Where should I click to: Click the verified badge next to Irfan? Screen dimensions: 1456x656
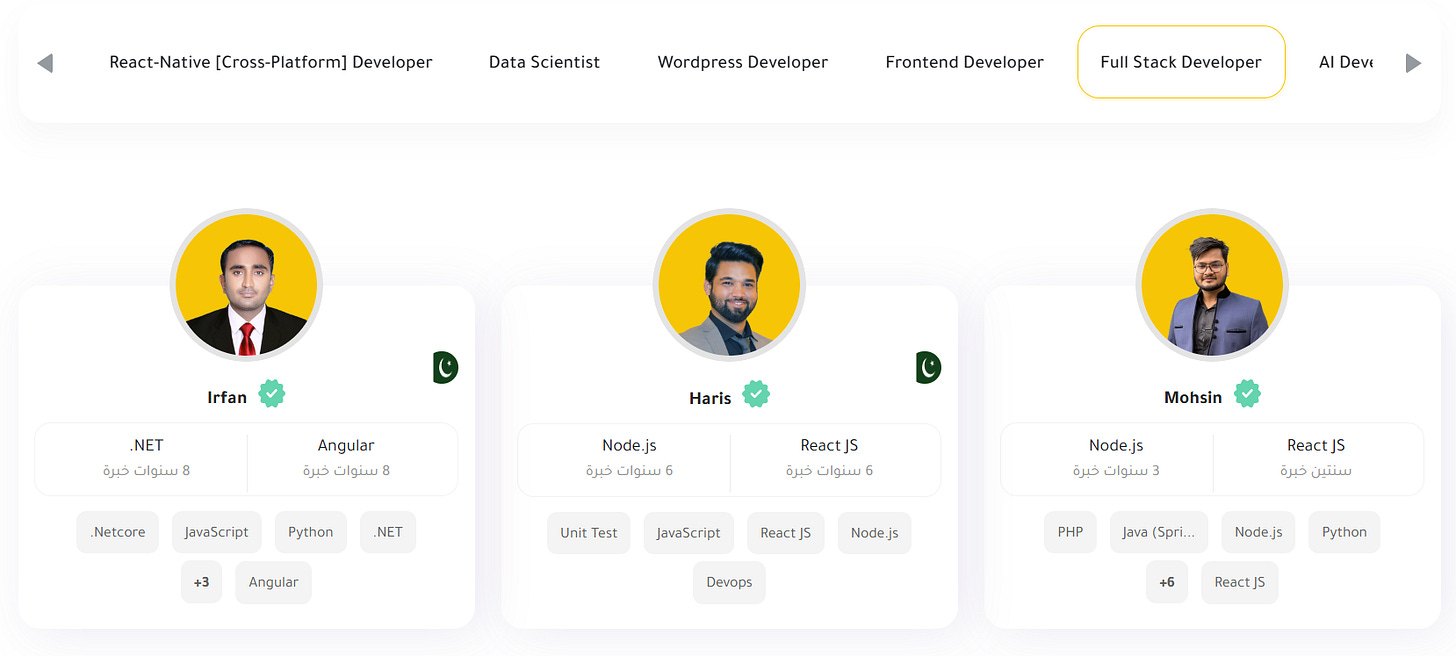click(272, 394)
